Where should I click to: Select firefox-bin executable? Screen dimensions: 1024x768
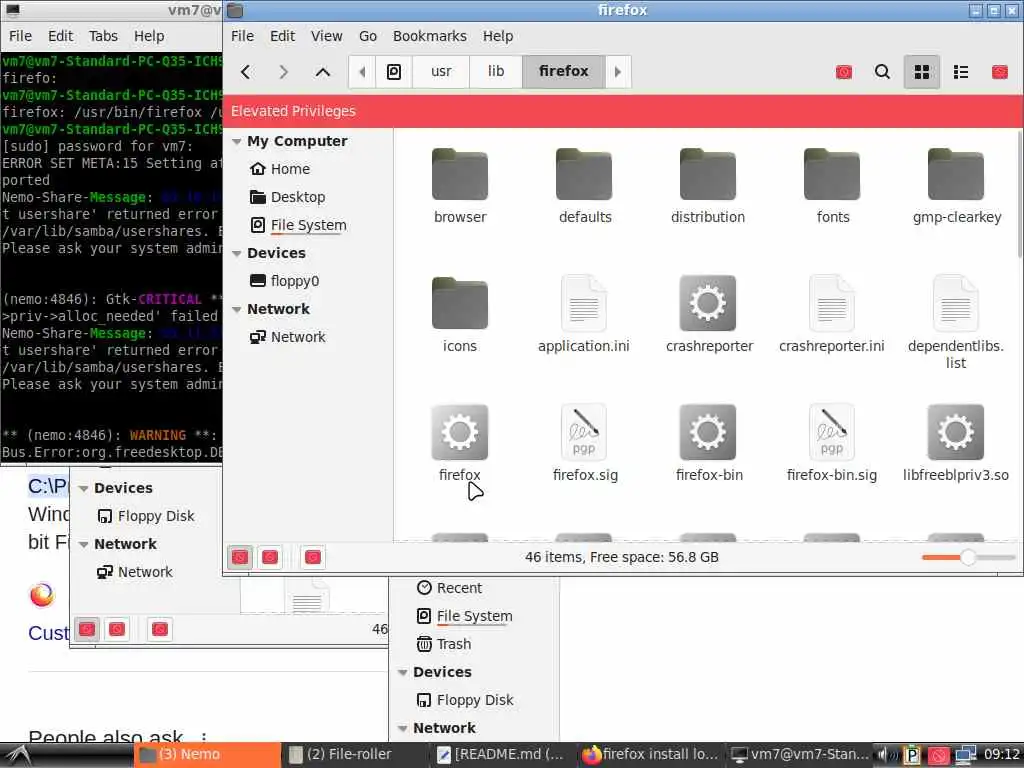pos(709,444)
